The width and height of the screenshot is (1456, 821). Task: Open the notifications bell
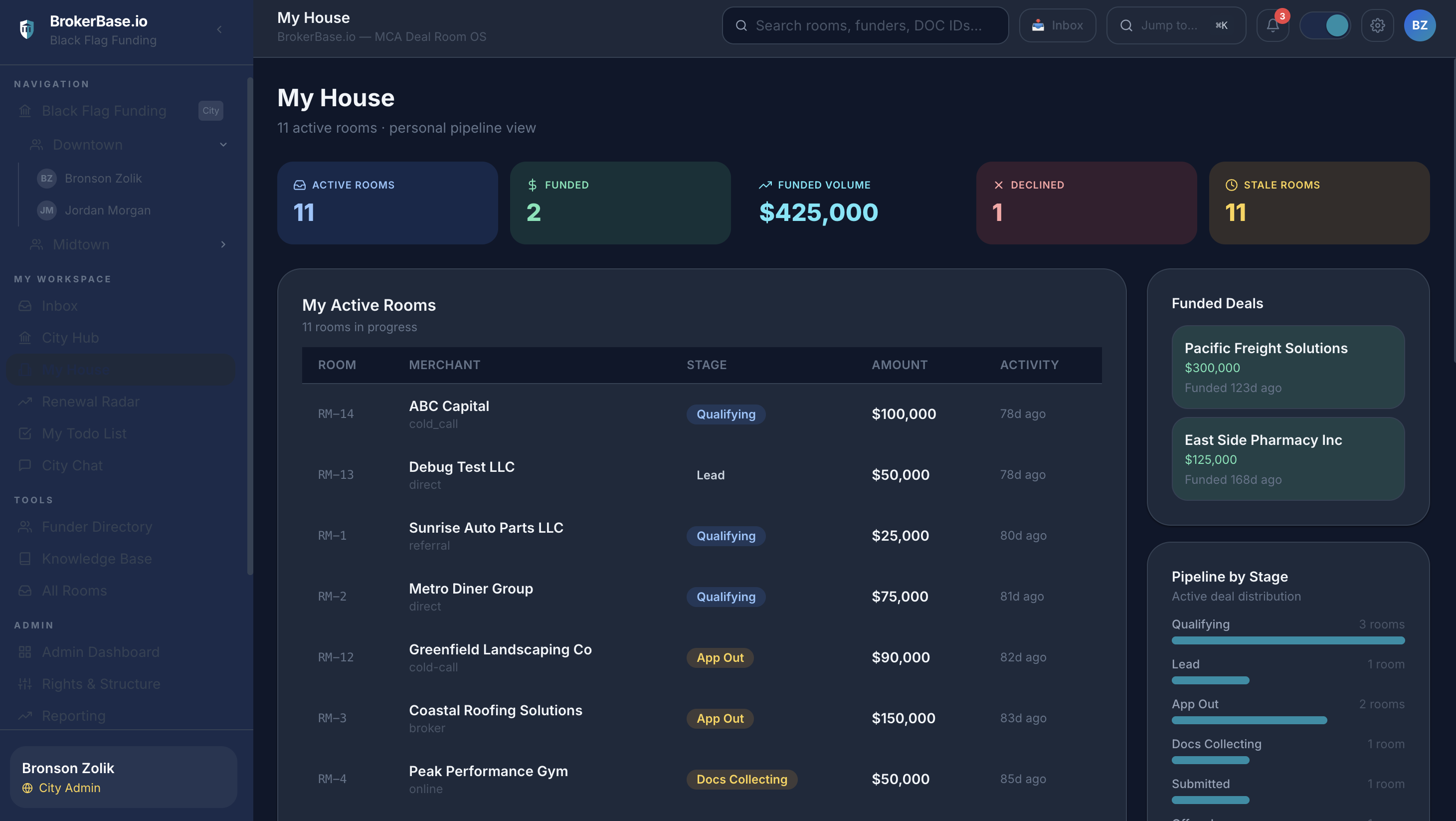click(x=1273, y=25)
